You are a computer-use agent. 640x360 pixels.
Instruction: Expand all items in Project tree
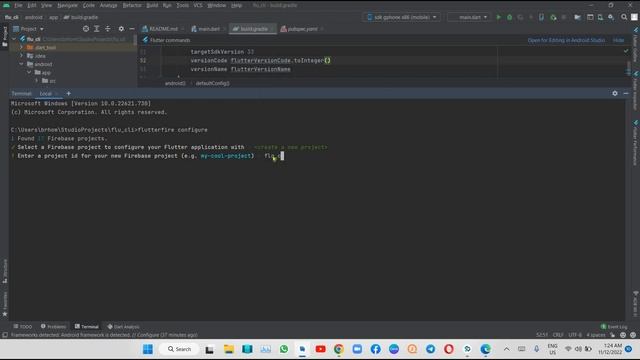click(97, 29)
